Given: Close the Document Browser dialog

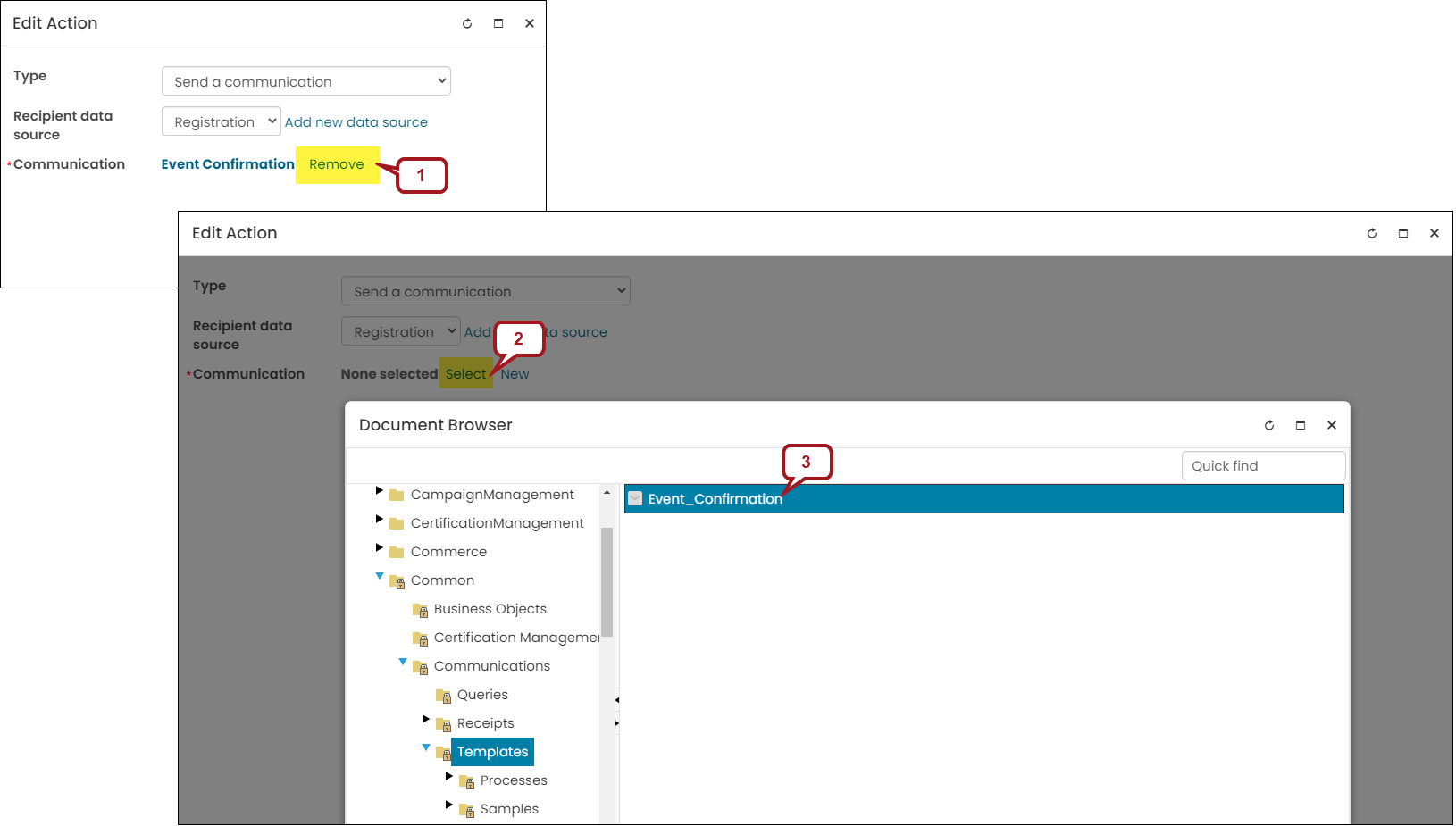Looking at the screenshot, I should [x=1332, y=425].
